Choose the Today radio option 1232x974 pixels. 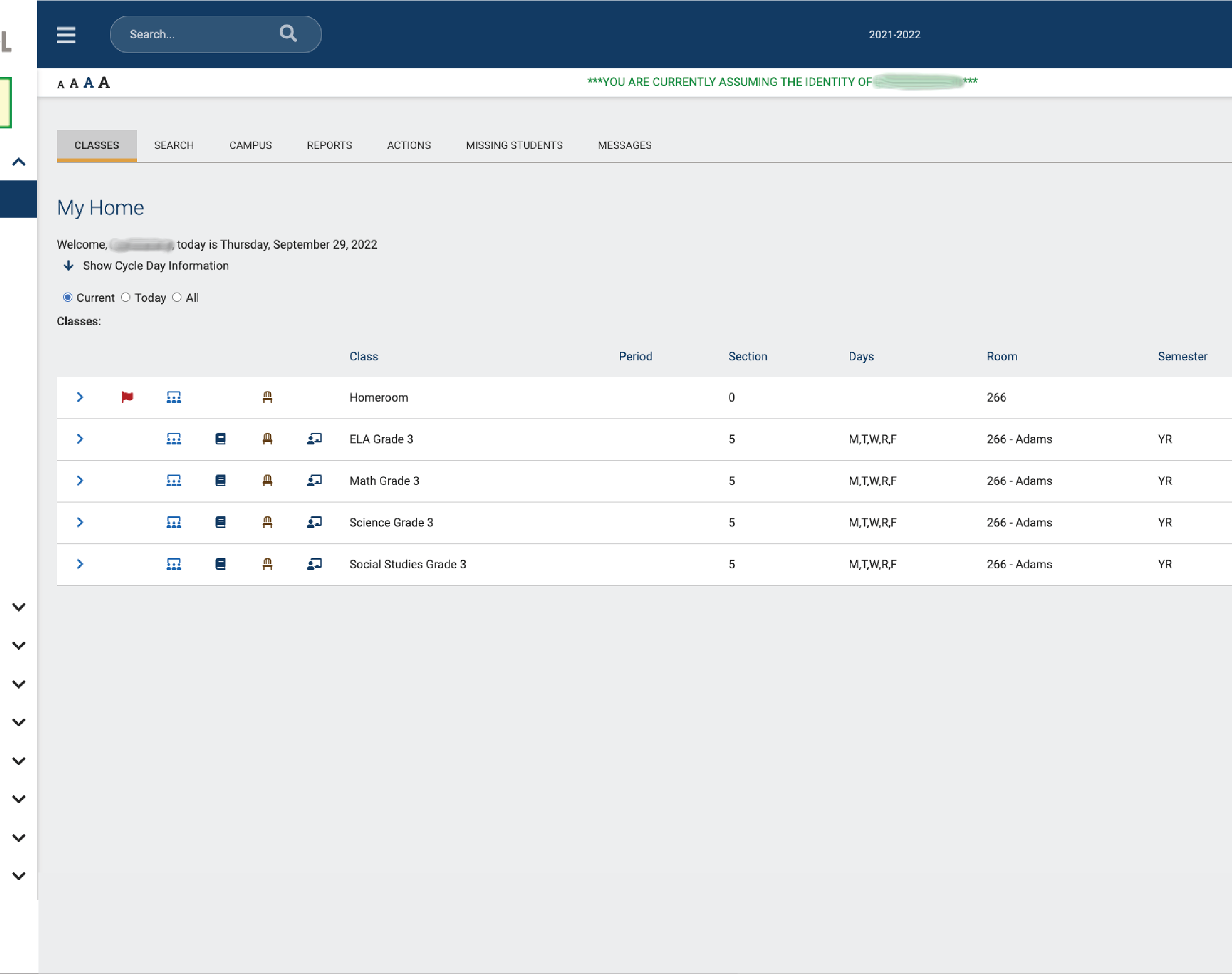tap(126, 297)
